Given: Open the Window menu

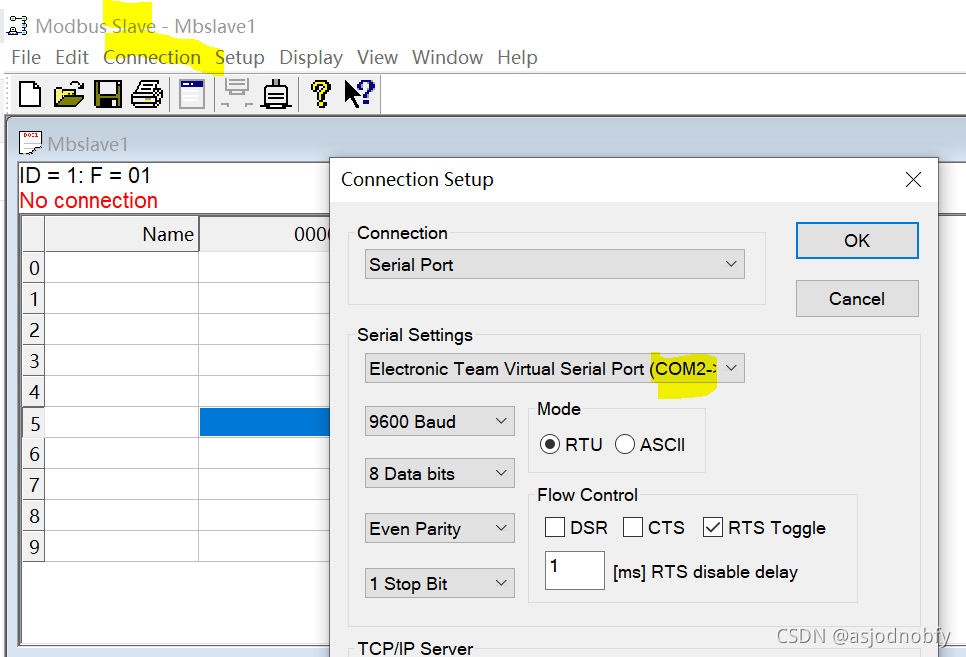Looking at the screenshot, I should tap(447, 57).
